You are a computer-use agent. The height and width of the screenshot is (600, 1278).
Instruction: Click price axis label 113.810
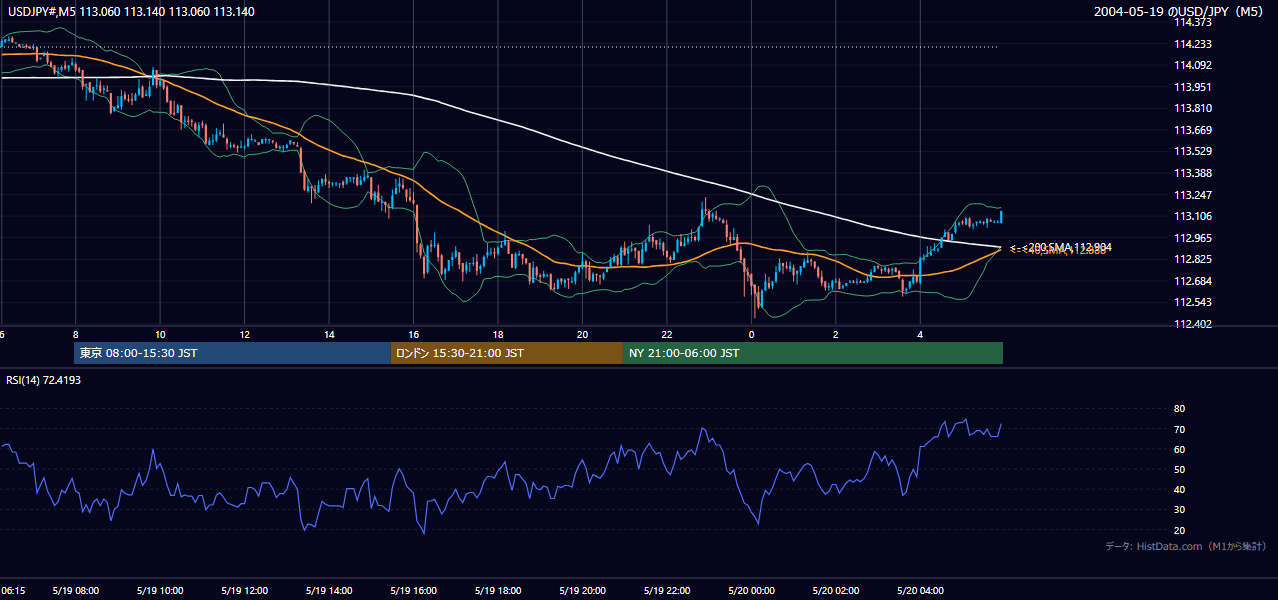tap(1192, 108)
